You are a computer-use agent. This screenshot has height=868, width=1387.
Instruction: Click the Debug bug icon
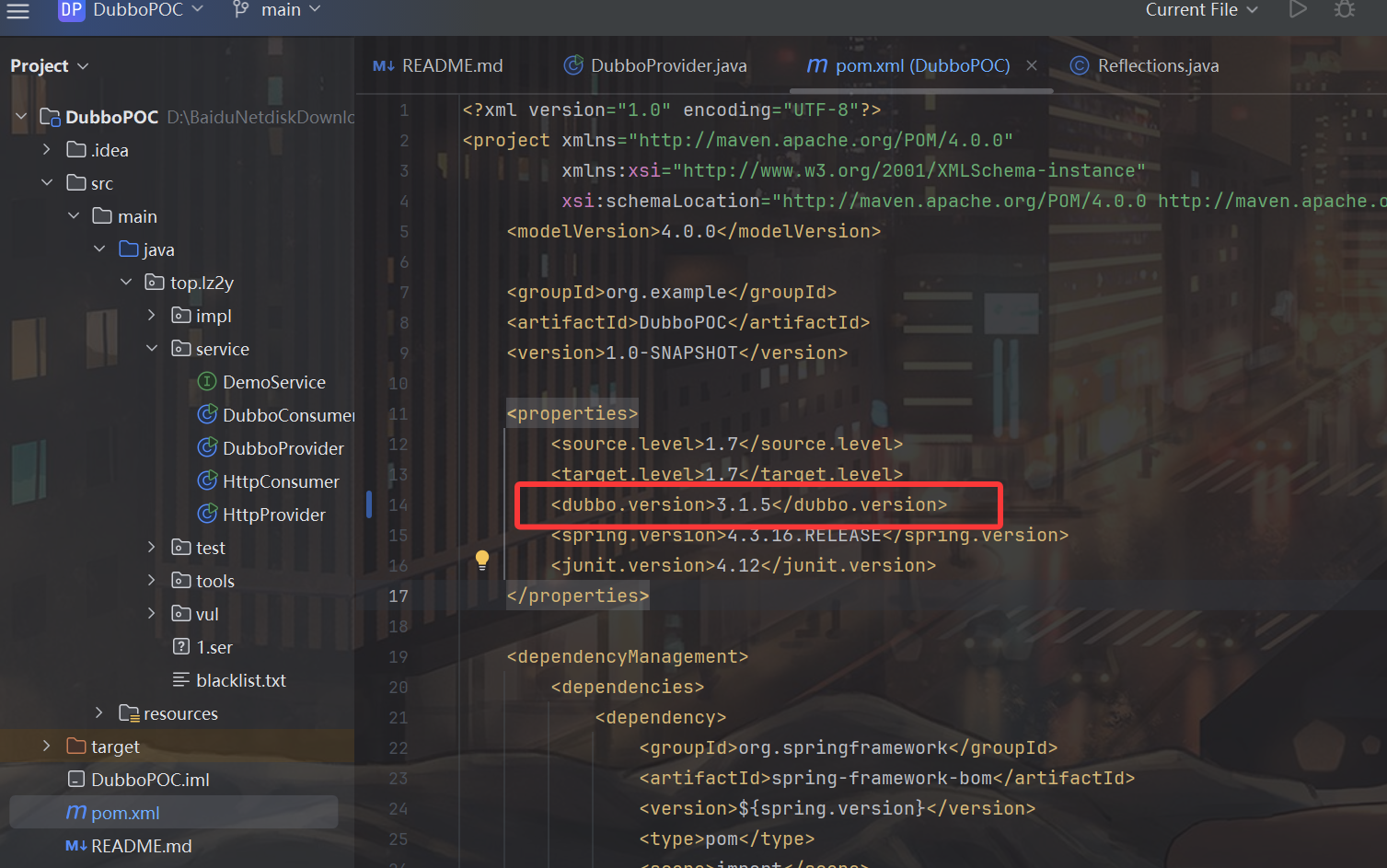[1345, 9]
